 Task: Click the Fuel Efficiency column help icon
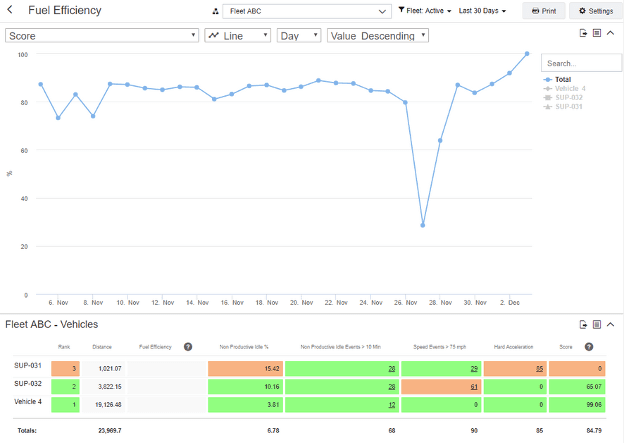(187, 347)
